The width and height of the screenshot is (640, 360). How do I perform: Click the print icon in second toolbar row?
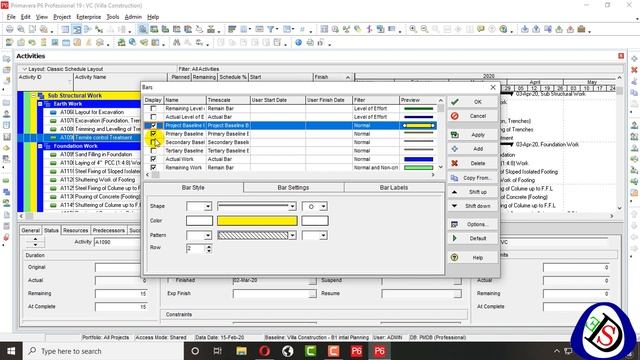tap(310, 42)
